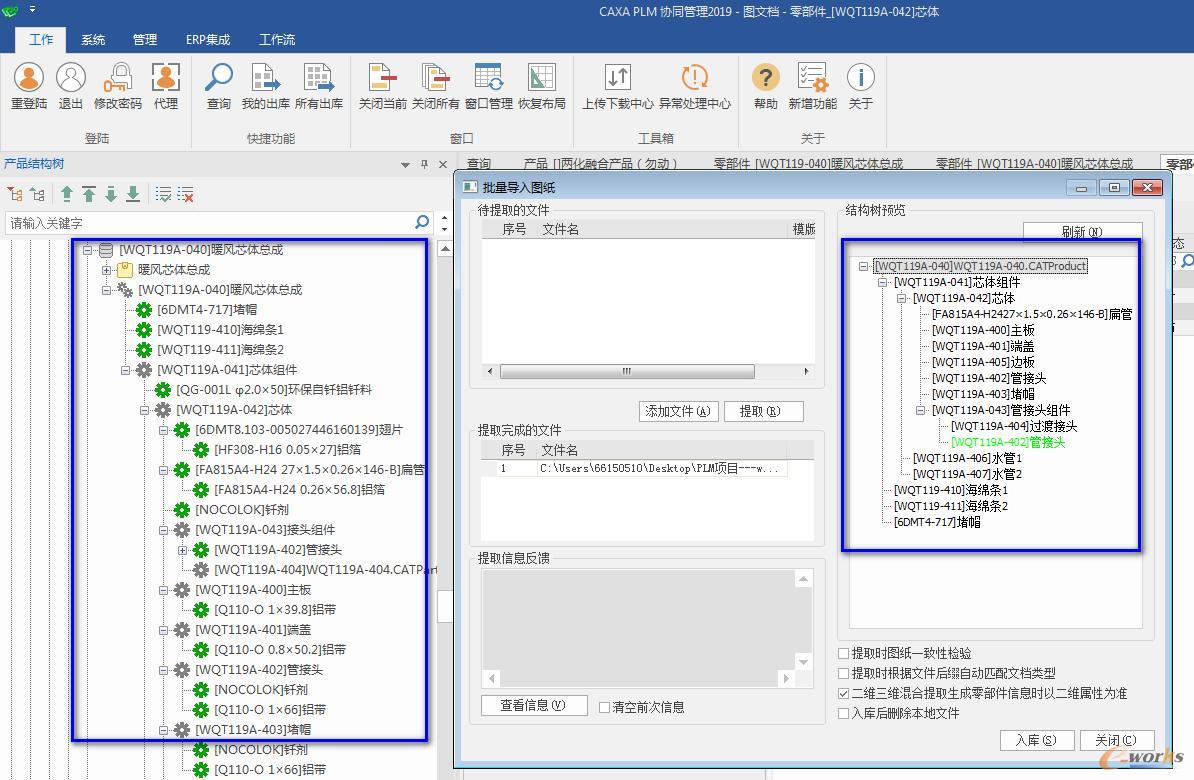Open 上传下载中心 upload download center
Image resolution: width=1194 pixels, height=780 pixels.
tap(618, 78)
